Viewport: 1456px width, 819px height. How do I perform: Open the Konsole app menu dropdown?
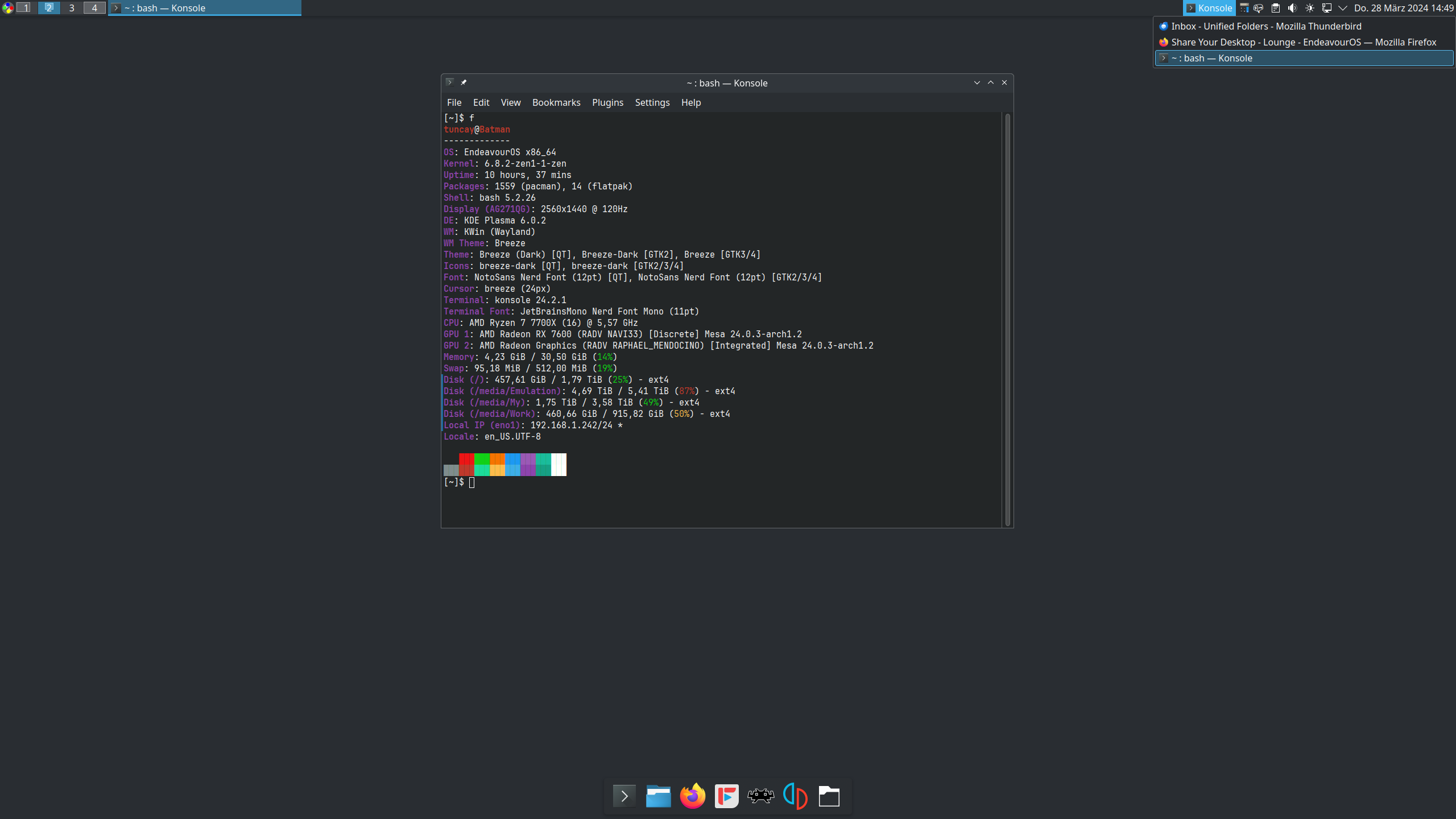point(1209,8)
